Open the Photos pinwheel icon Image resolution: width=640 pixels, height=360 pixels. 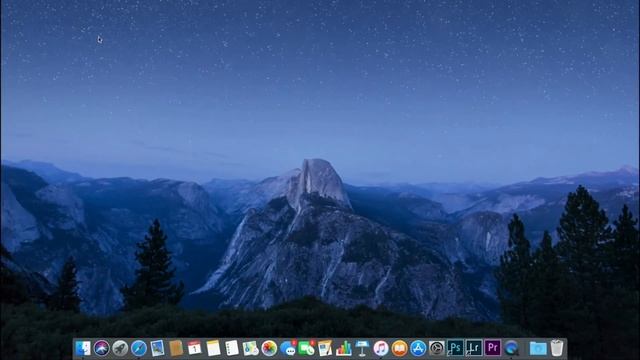[x=269, y=348]
